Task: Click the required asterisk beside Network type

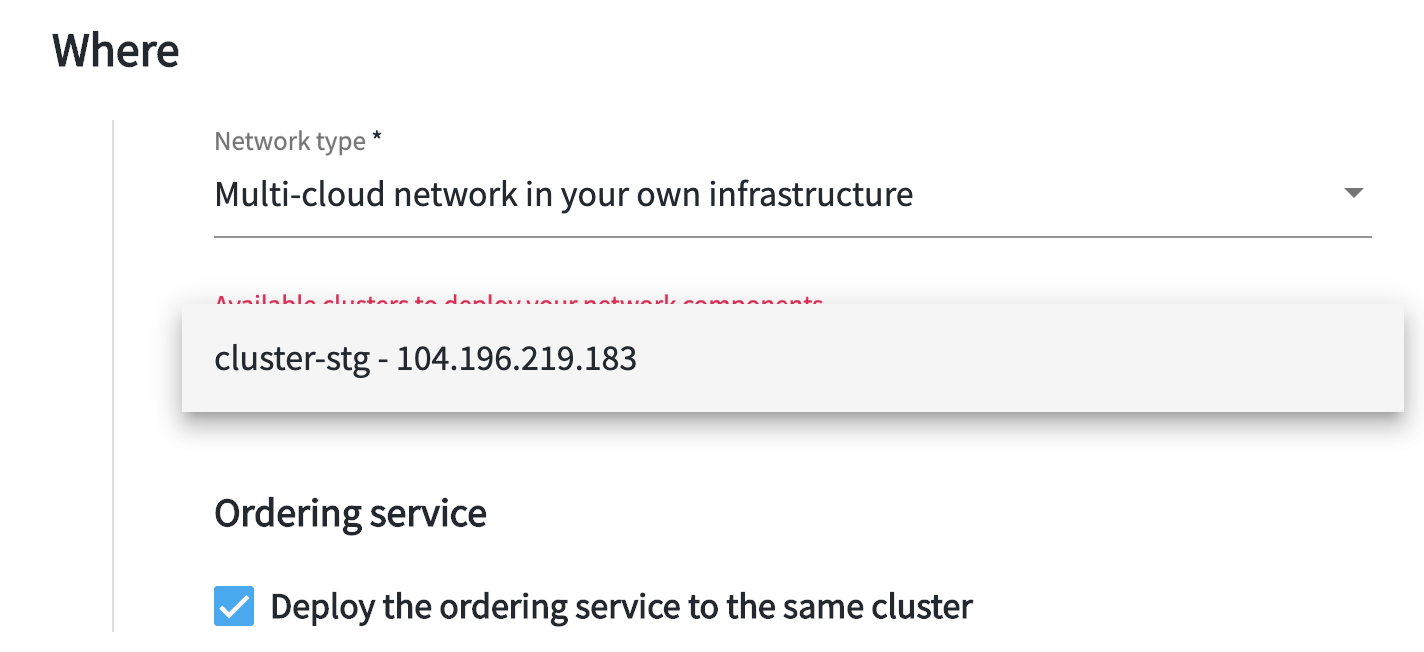Action: (x=377, y=138)
